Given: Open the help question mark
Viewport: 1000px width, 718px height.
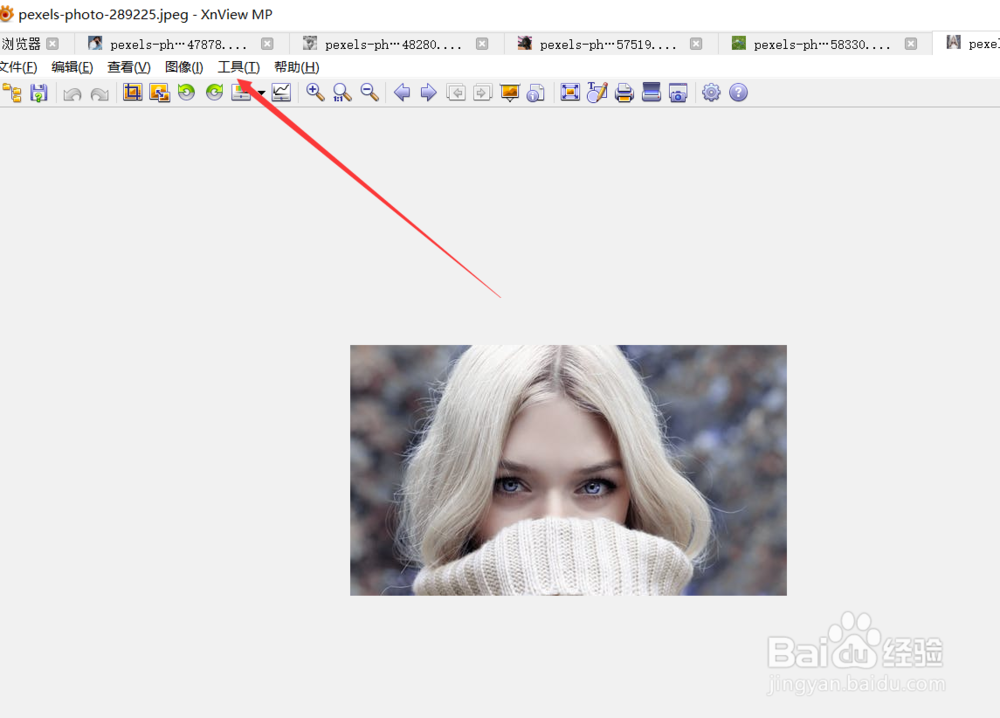Looking at the screenshot, I should tap(739, 93).
